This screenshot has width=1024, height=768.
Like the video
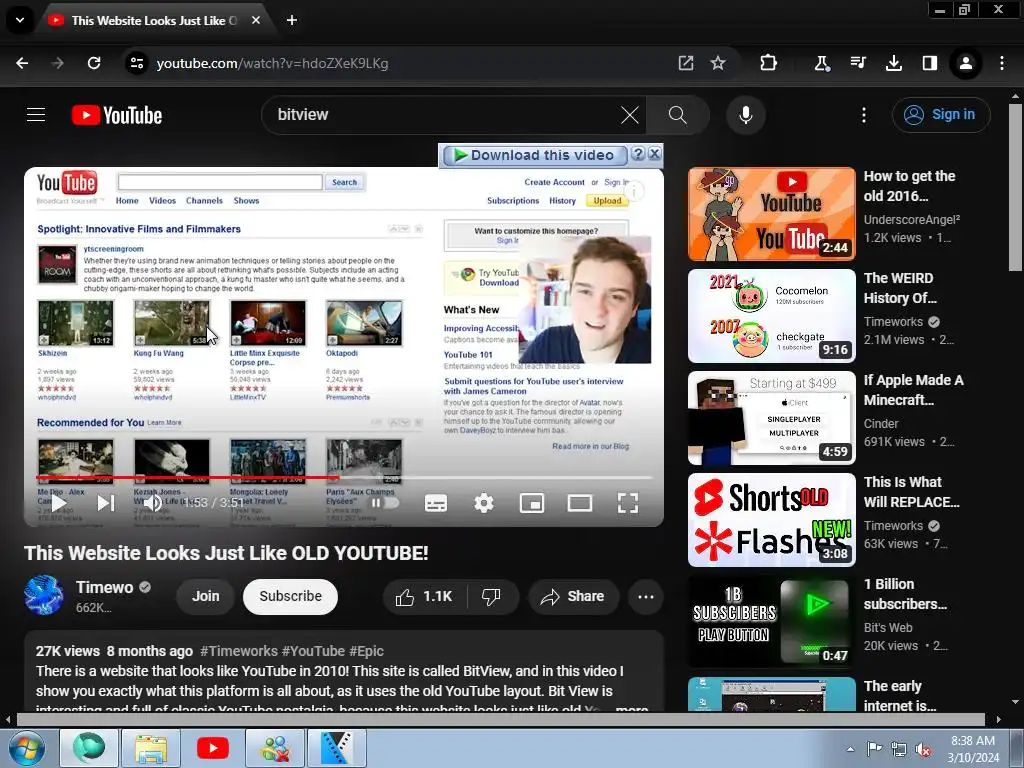[424, 597]
